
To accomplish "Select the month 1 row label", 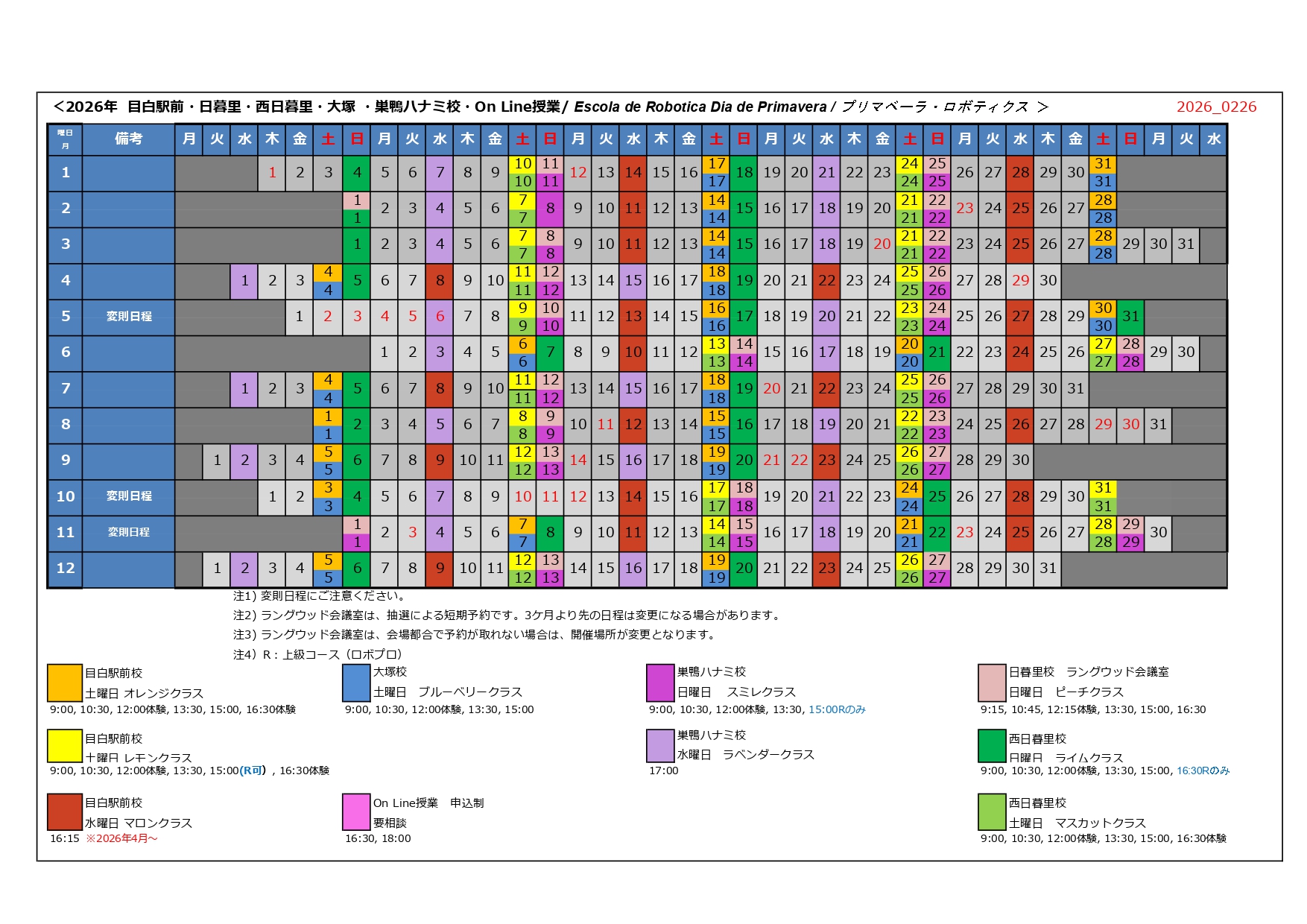I will [x=66, y=173].
